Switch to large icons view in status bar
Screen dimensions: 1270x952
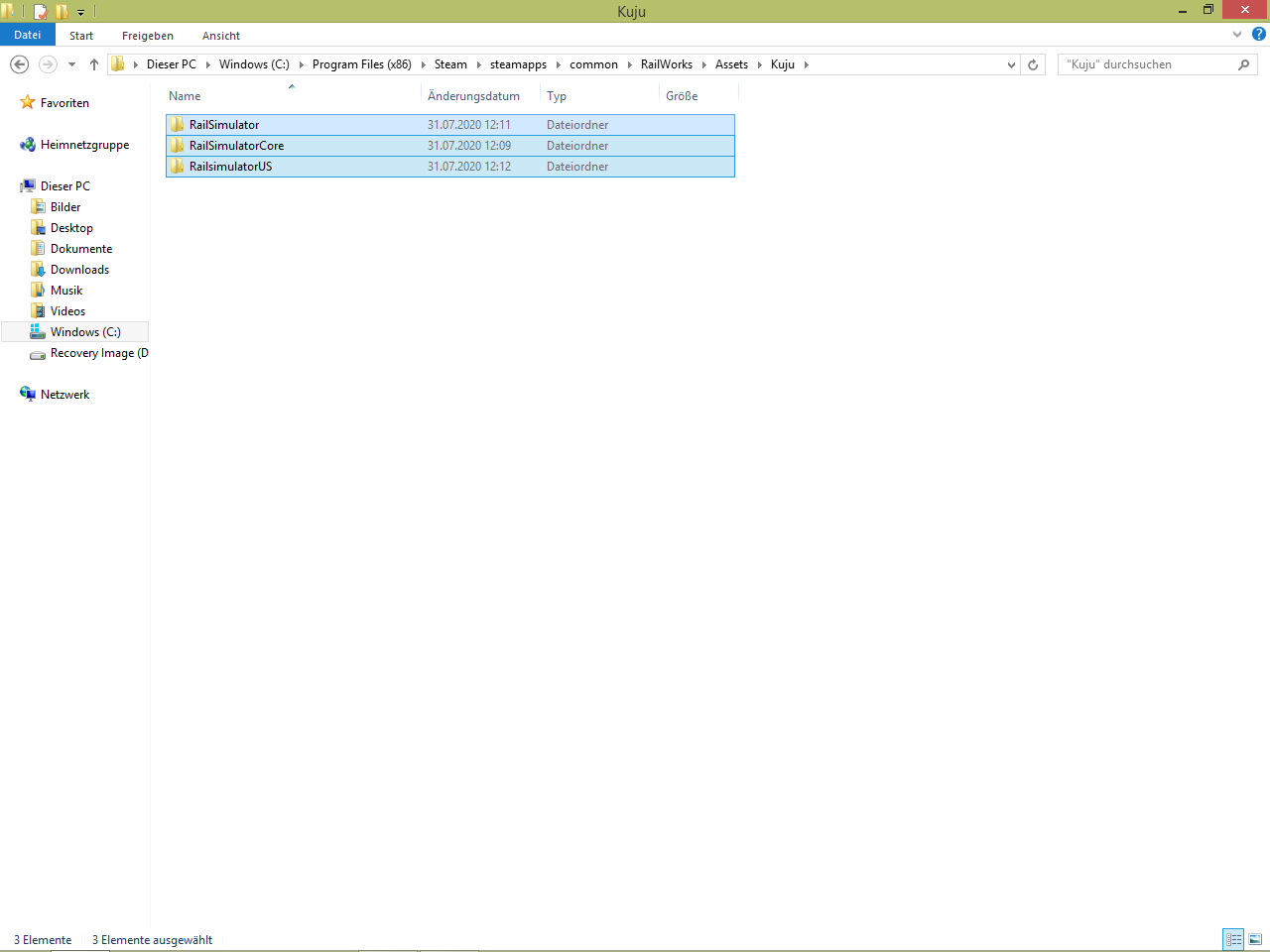1255,939
